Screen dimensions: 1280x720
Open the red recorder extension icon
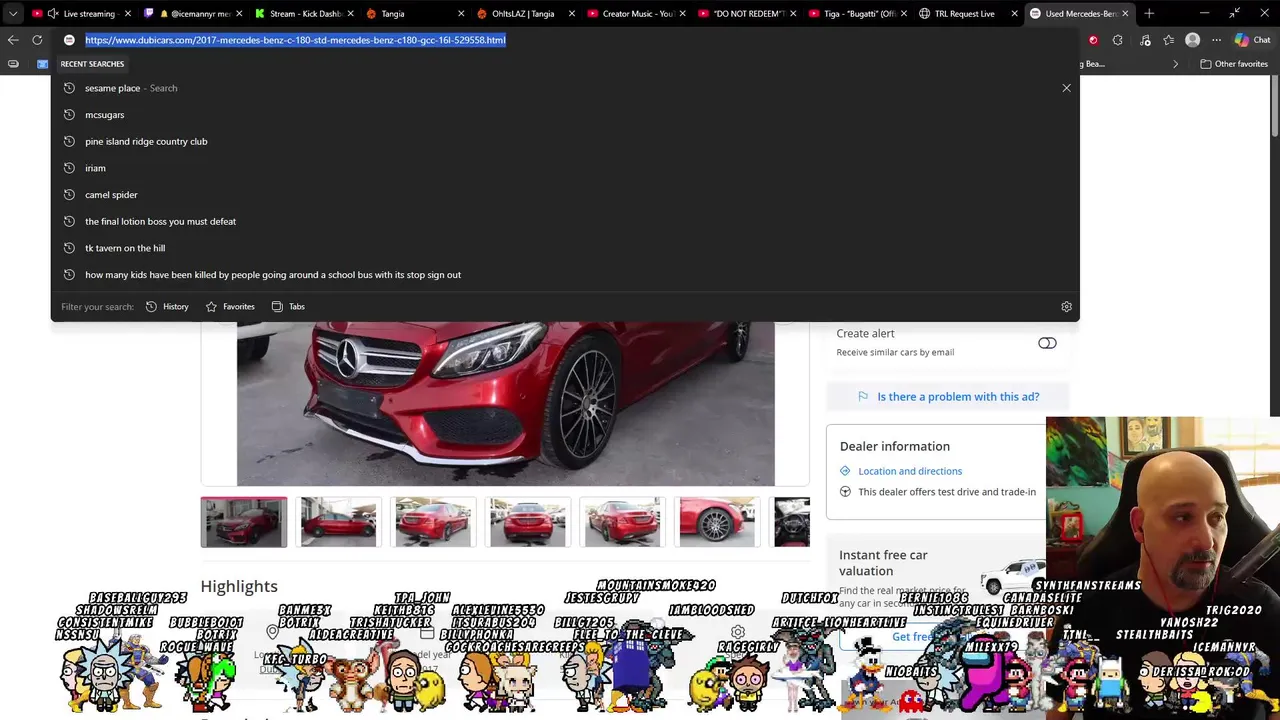click(x=1093, y=40)
